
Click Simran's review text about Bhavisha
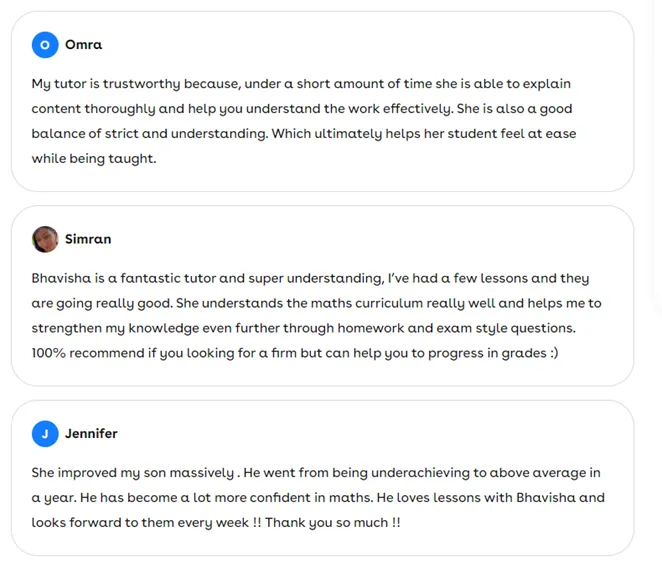[x=317, y=316]
